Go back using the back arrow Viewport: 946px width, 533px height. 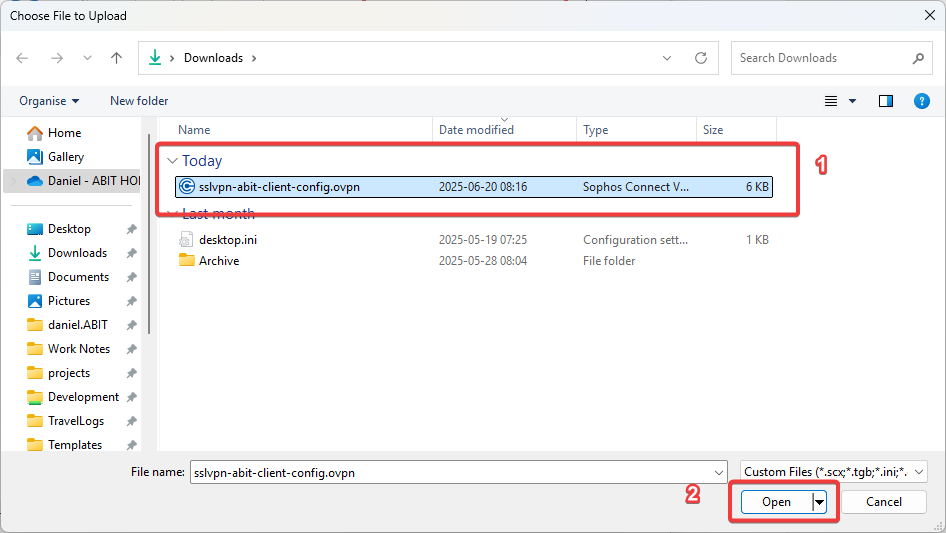pyautogui.click(x=22, y=58)
